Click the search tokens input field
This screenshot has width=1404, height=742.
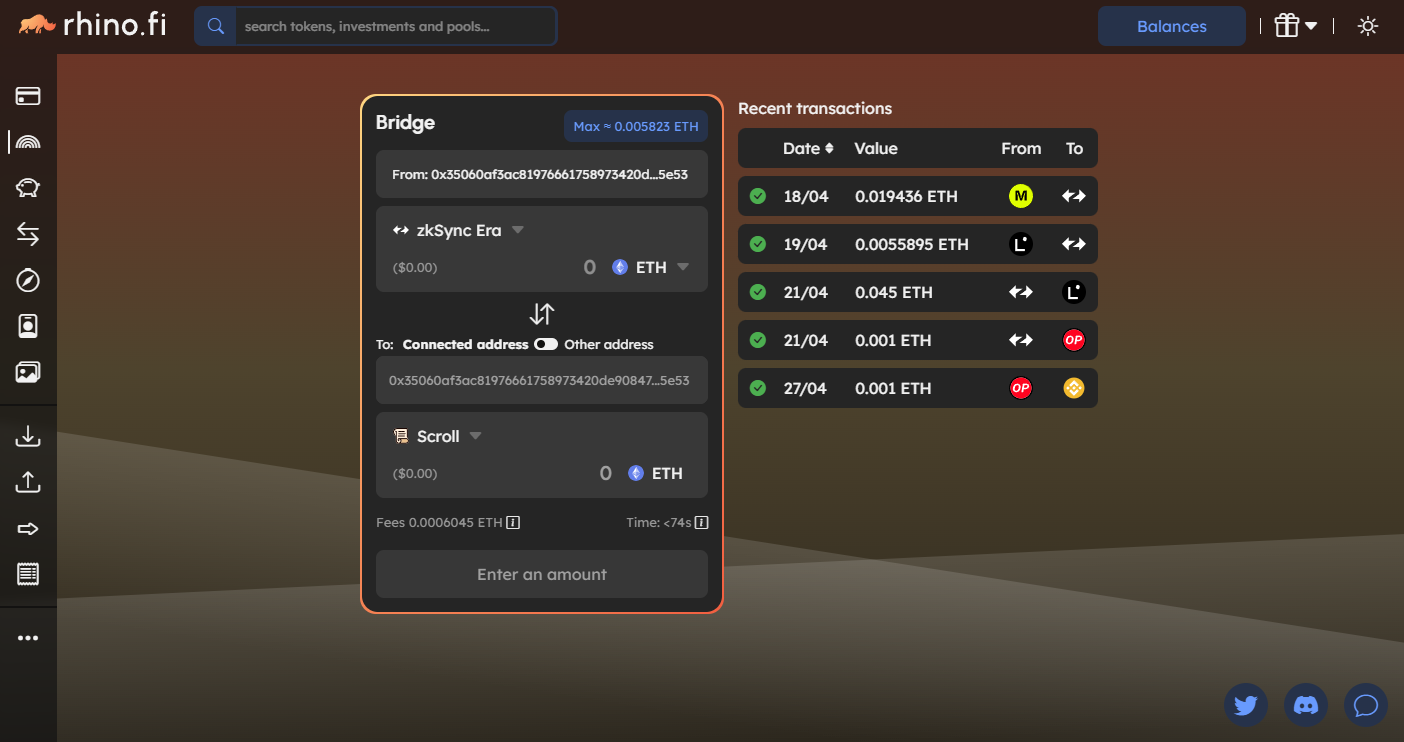tap(395, 27)
